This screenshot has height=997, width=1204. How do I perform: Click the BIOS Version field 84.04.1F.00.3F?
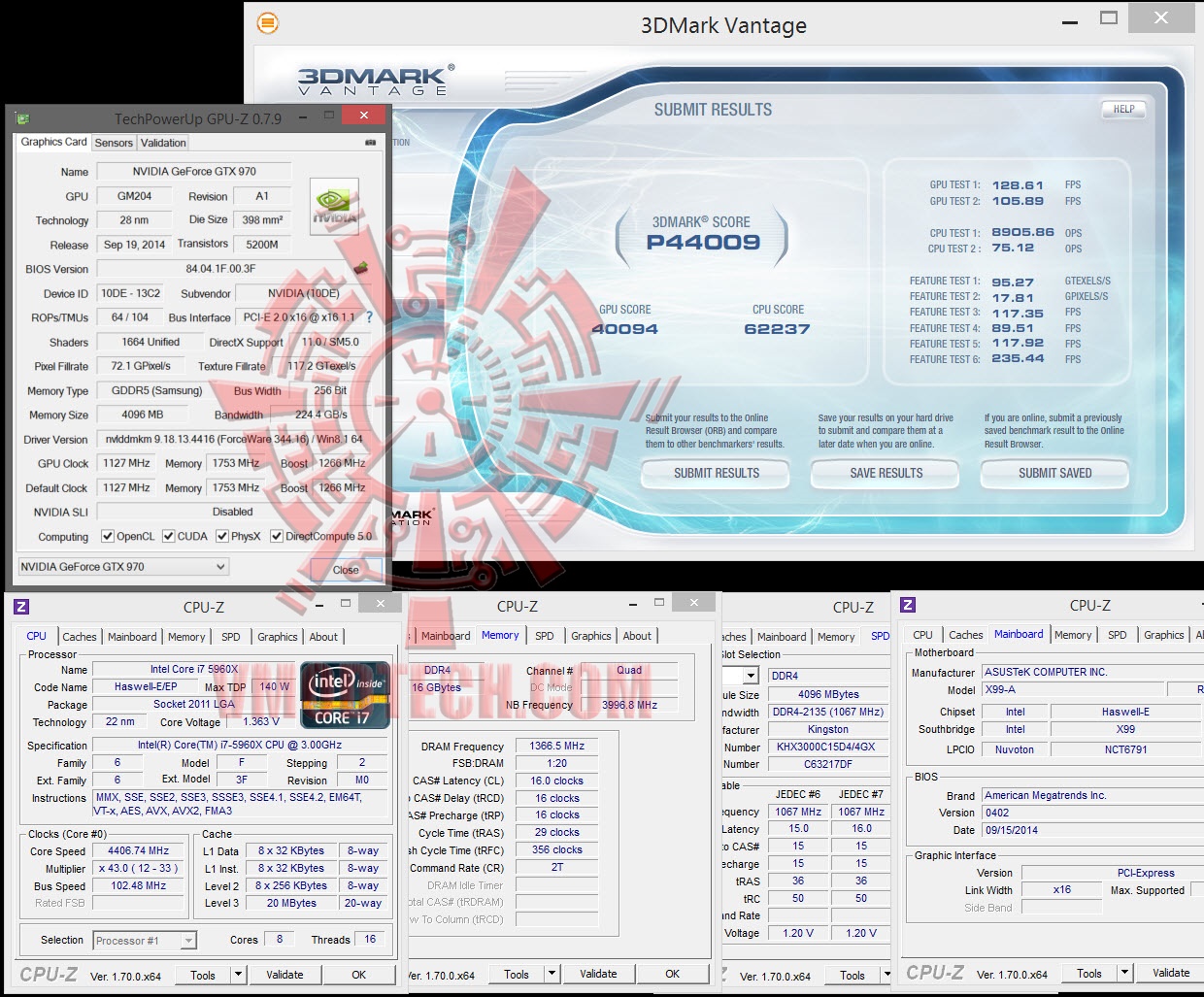pyautogui.click(x=221, y=269)
